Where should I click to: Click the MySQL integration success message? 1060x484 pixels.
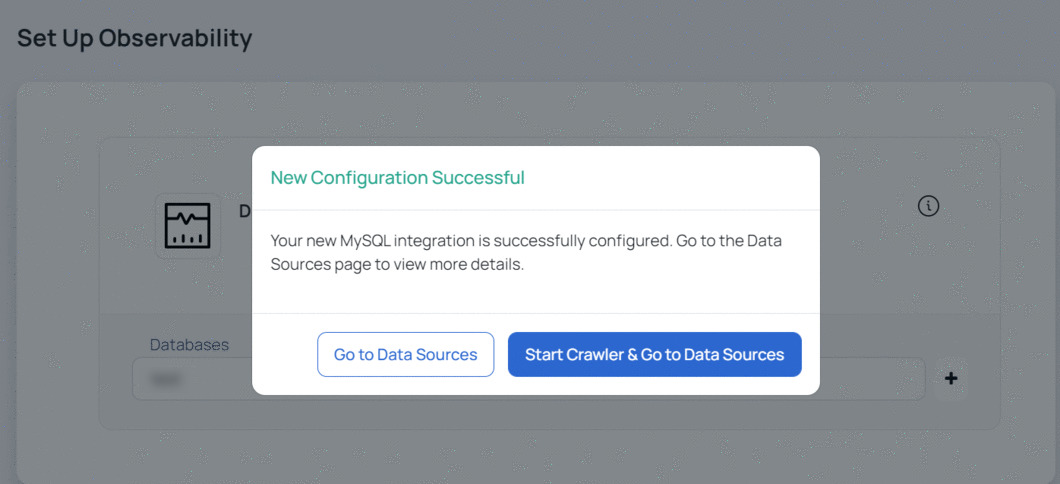[526, 253]
